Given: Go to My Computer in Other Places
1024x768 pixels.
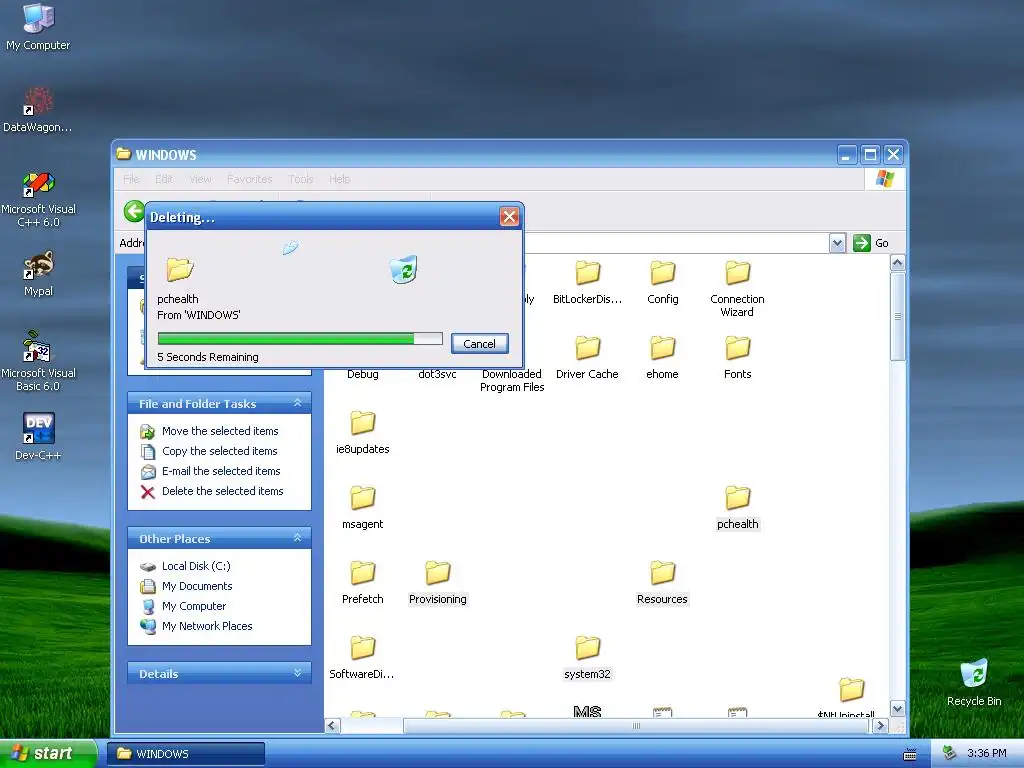Looking at the screenshot, I should coord(184,606).
